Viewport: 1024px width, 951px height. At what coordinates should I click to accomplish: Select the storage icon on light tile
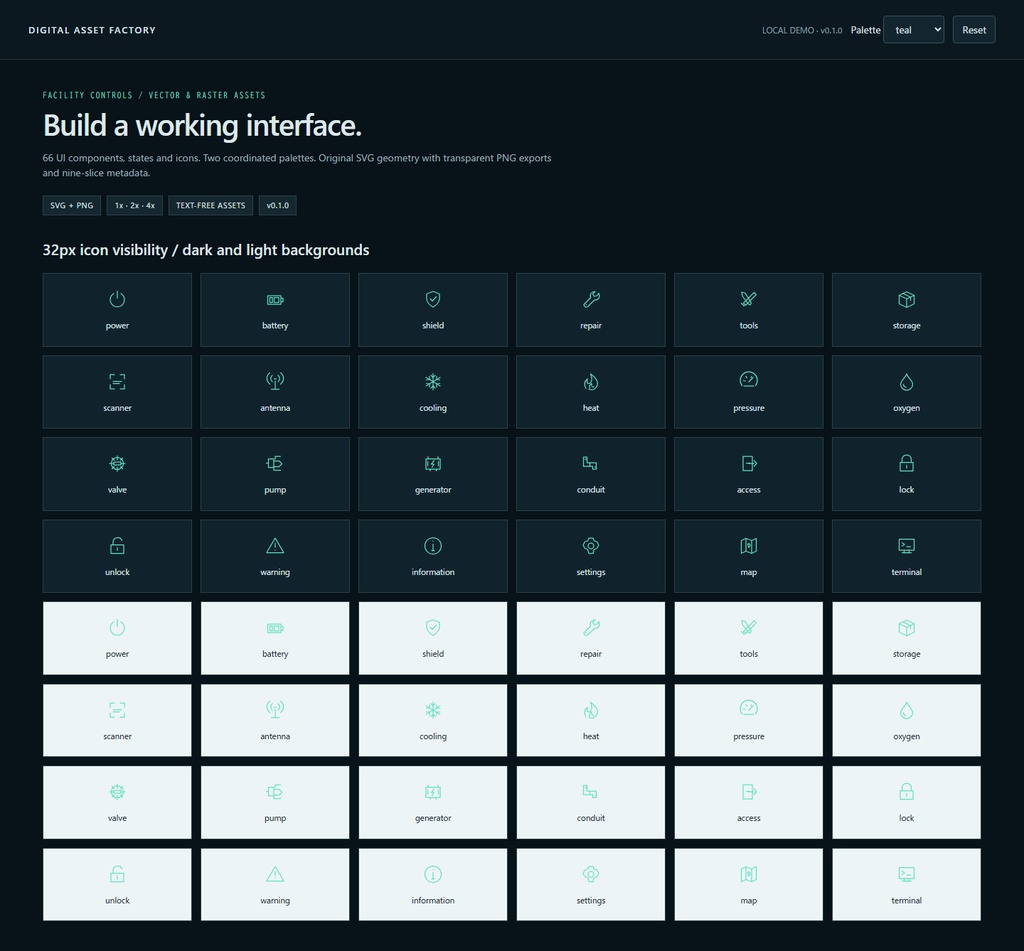click(906, 628)
